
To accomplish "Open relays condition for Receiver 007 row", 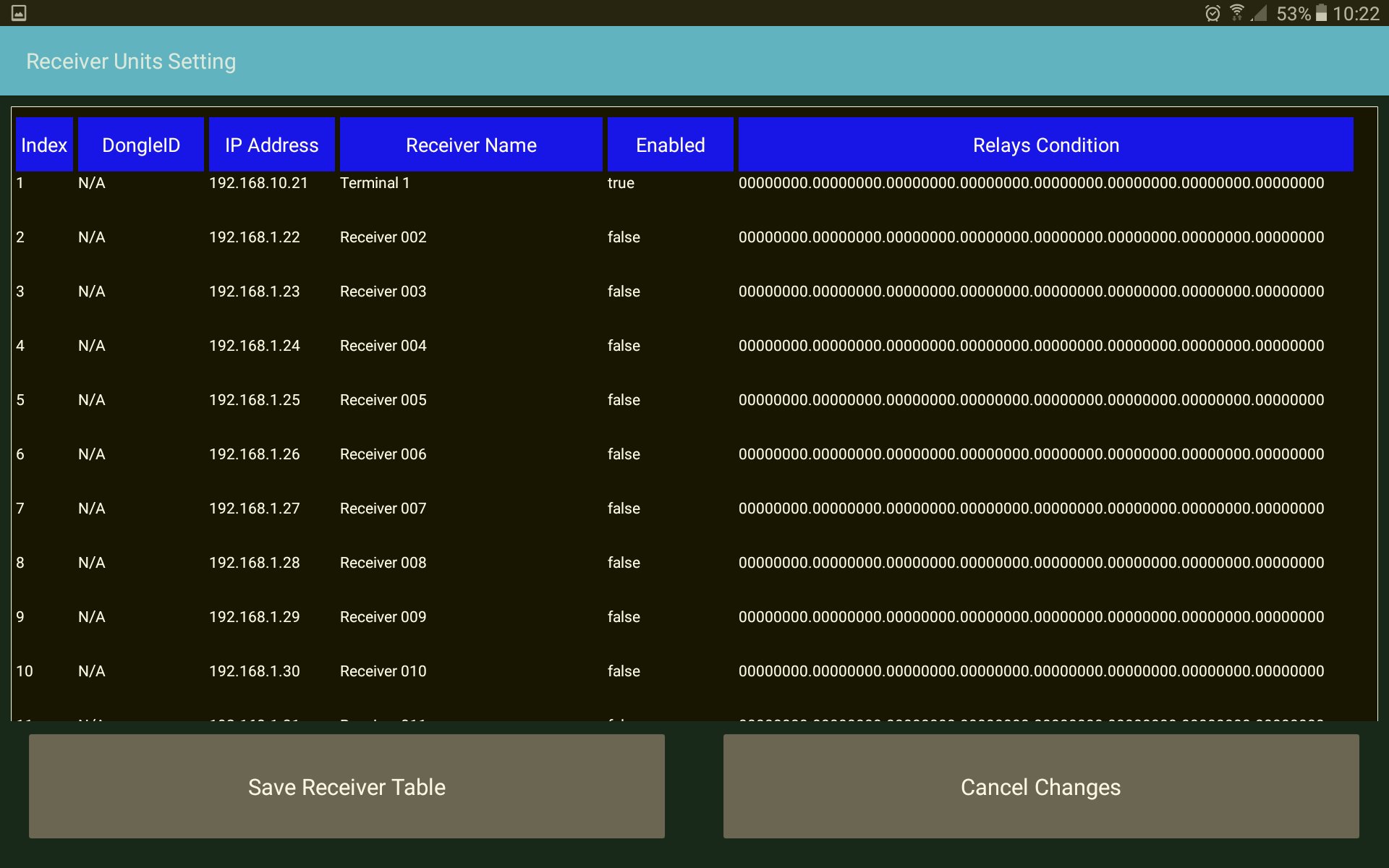I will pos(1032,509).
